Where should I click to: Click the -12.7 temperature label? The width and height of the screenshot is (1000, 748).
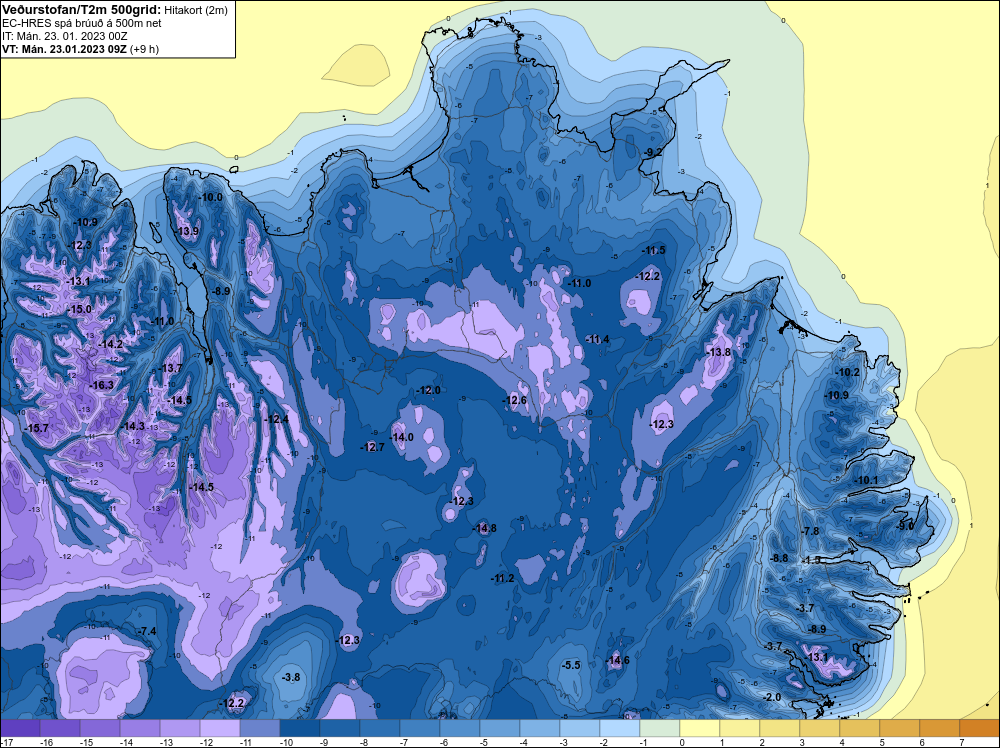372,447
